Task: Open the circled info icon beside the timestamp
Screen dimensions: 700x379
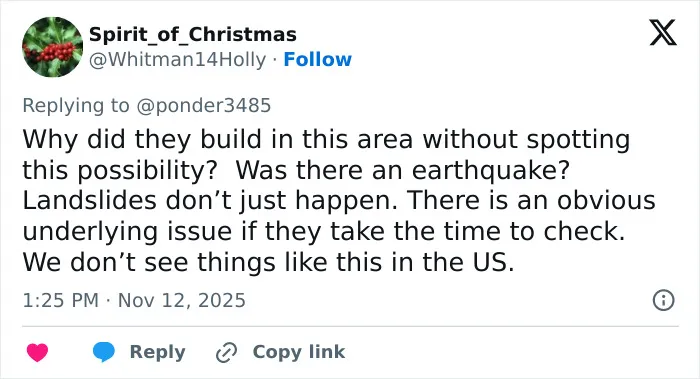Action: (663, 300)
